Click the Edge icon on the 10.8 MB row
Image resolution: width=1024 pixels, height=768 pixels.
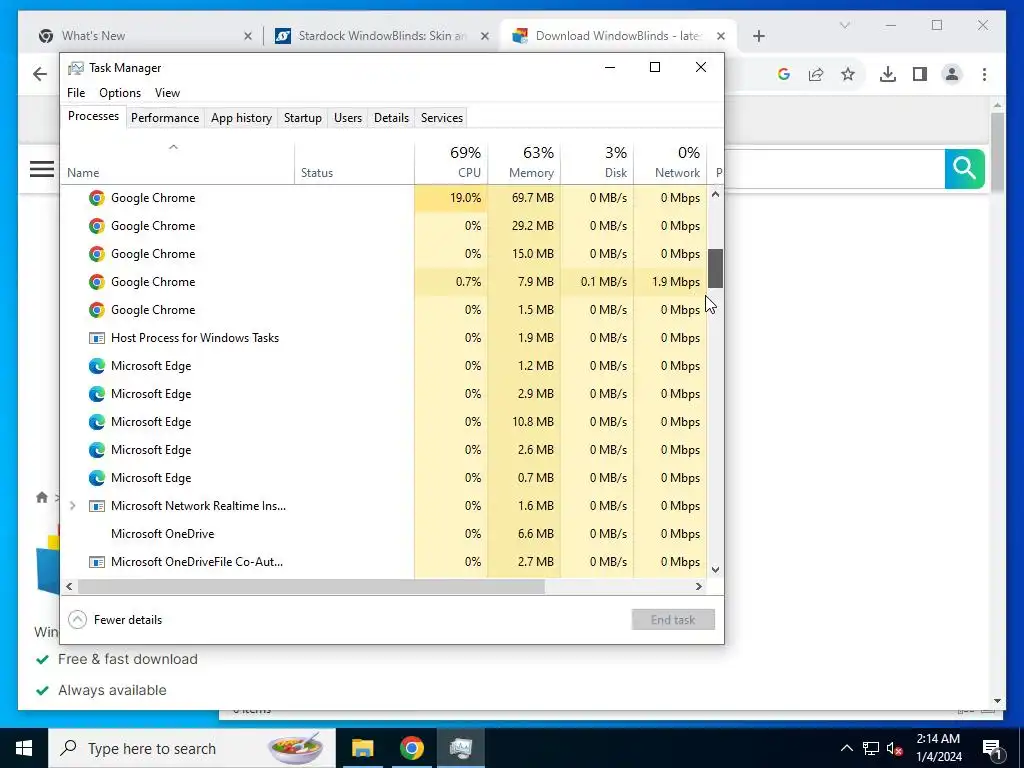point(97,422)
